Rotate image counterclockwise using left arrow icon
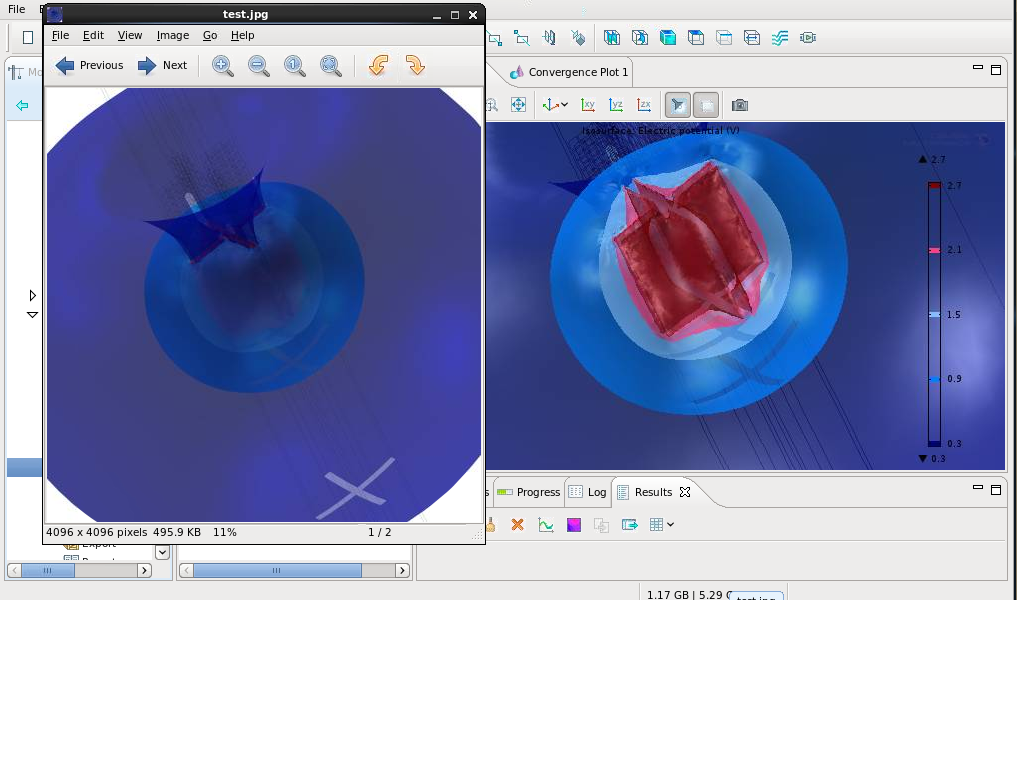Viewport: 1024px width, 768px height. coord(378,66)
